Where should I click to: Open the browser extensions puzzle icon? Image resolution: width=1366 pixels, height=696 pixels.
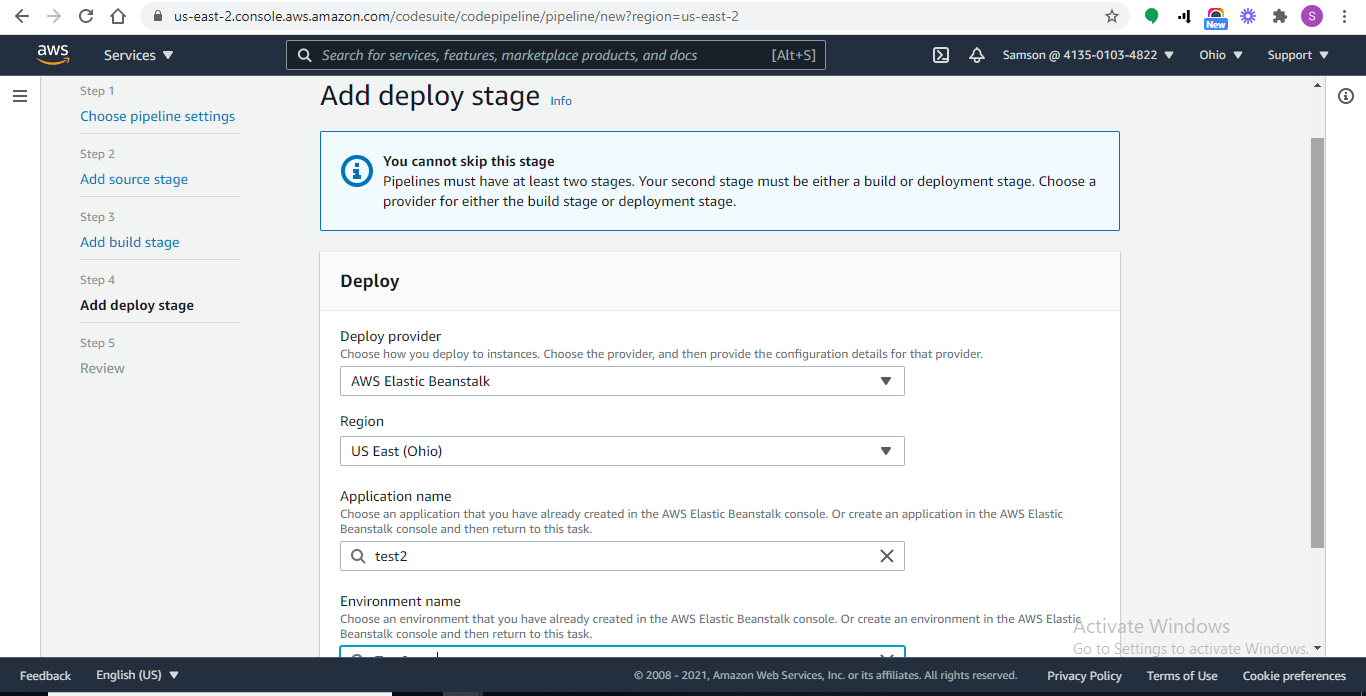pos(1280,16)
